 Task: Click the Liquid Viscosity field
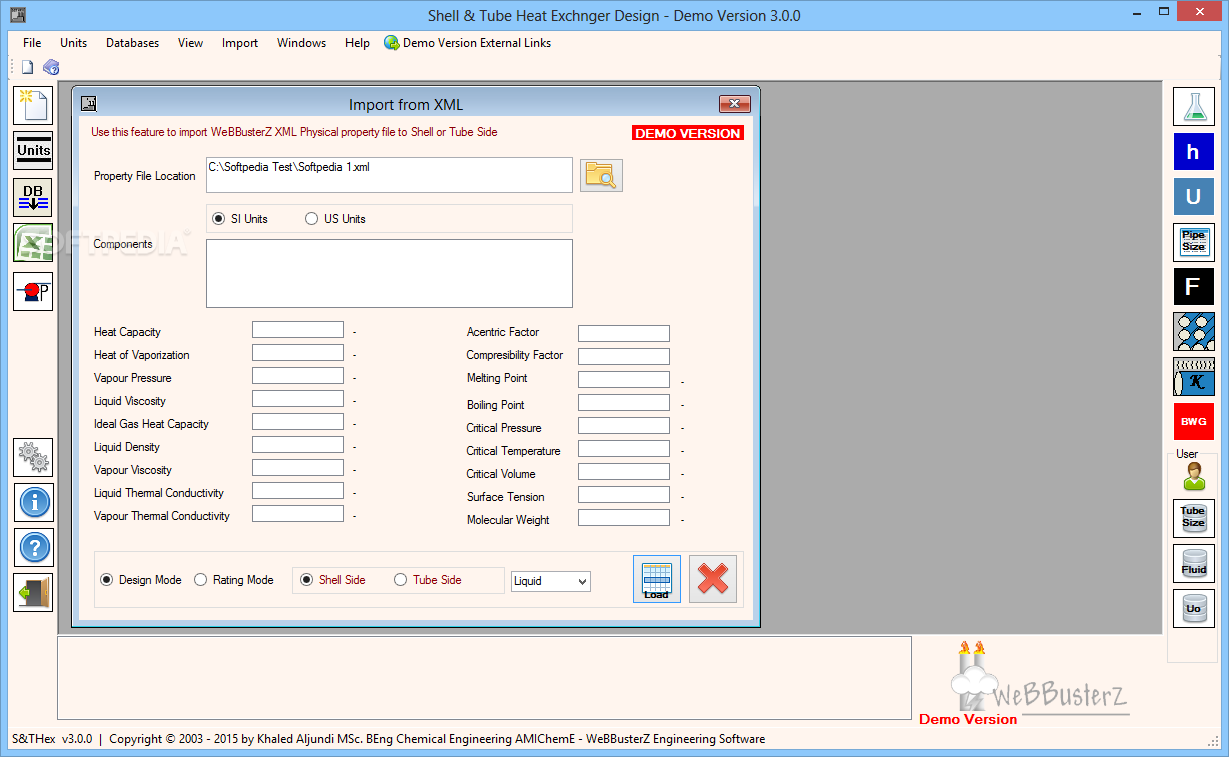(x=298, y=399)
